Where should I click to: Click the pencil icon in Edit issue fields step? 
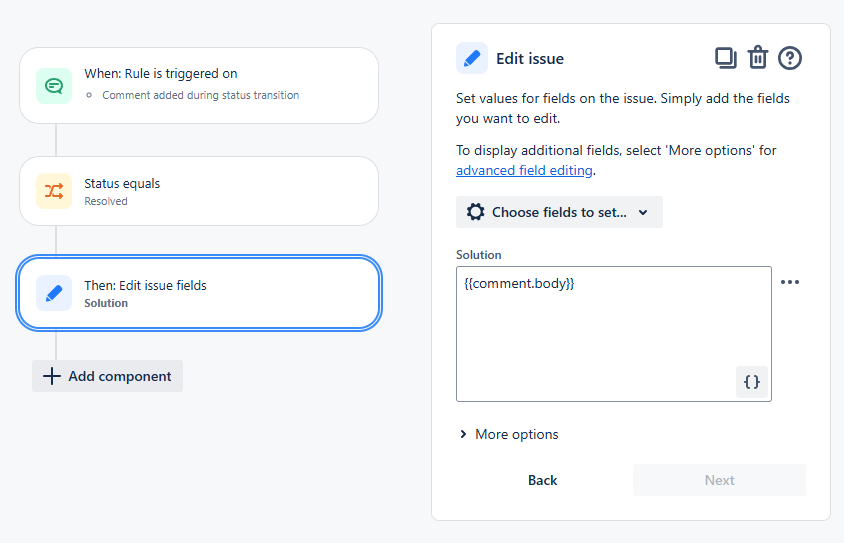pyautogui.click(x=54, y=293)
